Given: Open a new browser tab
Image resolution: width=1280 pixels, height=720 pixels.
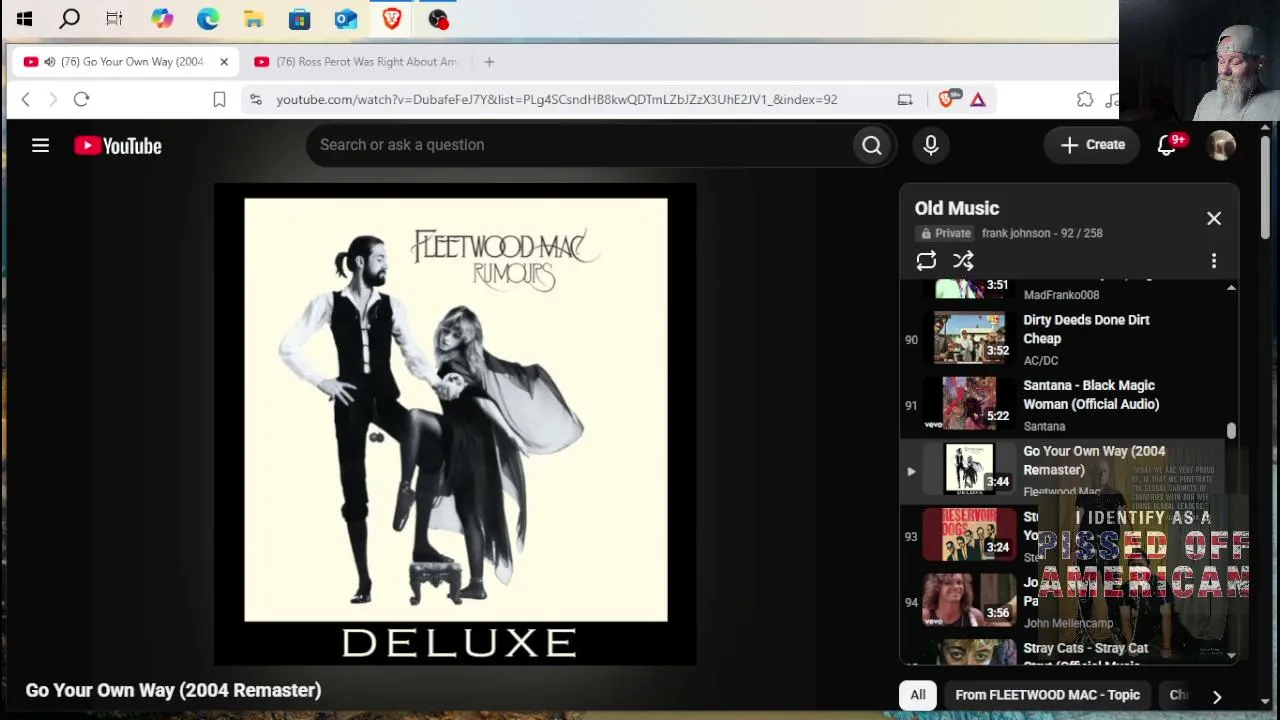Looking at the screenshot, I should [489, 62].
